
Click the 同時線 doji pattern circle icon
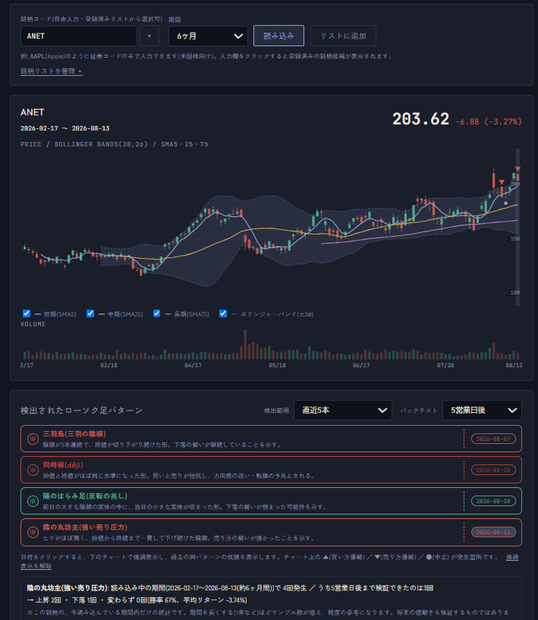(33, 470)
